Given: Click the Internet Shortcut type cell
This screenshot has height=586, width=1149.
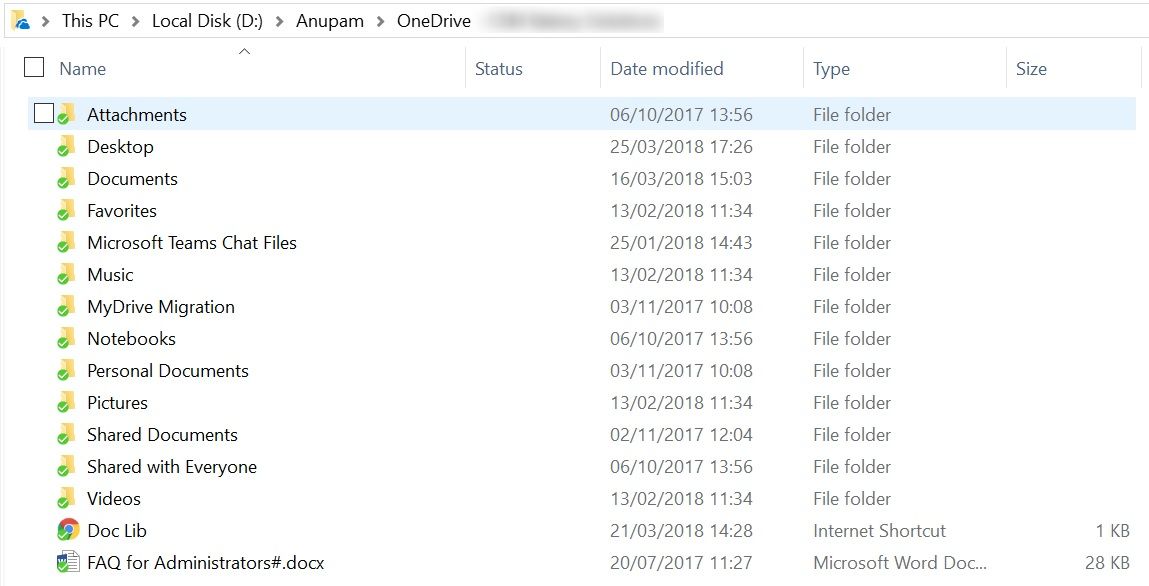Looking at the screenshot, I should click(x=879, y=530).
